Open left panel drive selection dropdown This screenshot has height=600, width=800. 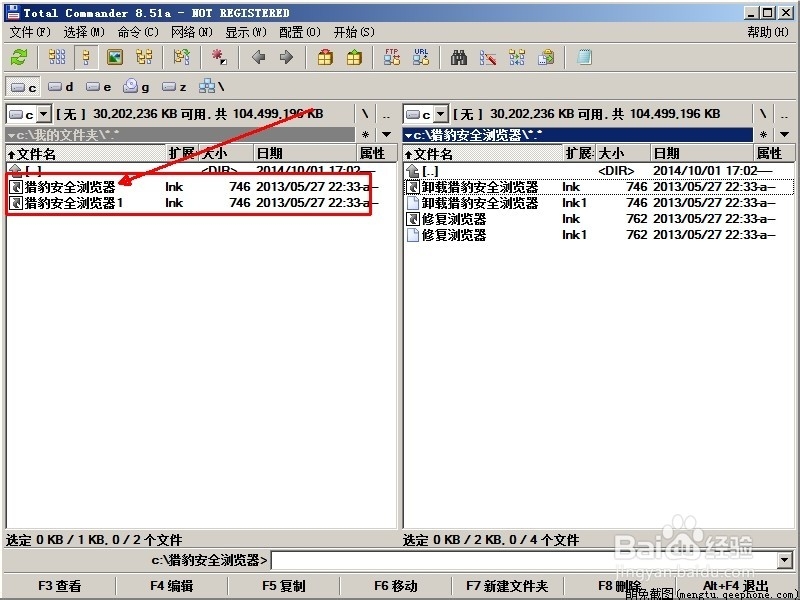tap(44, 114)
